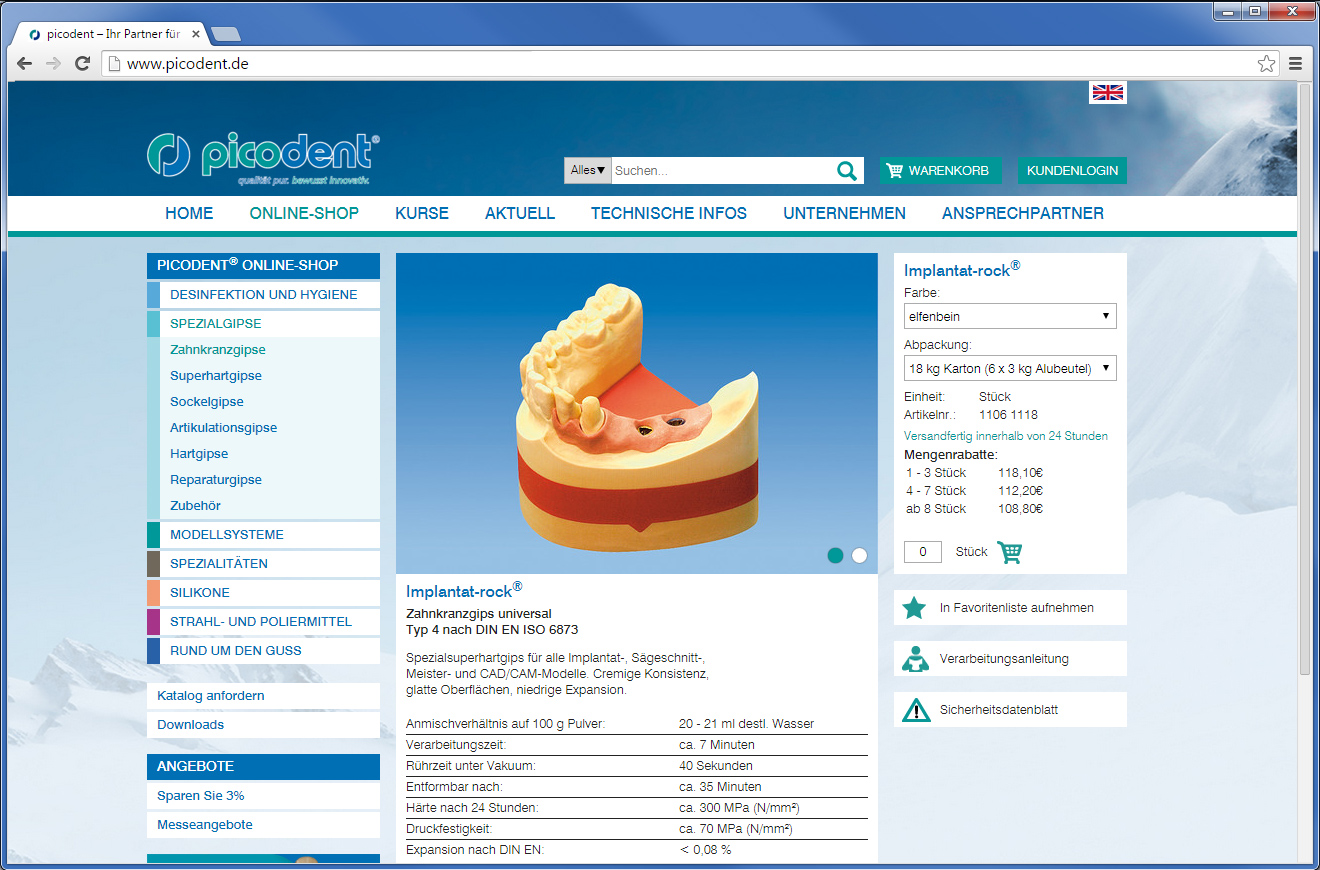Click the Versandfertig innerhalb von 24 Stunden text
Screen dimensions: 1320x870
click(x=1006, y=436)
